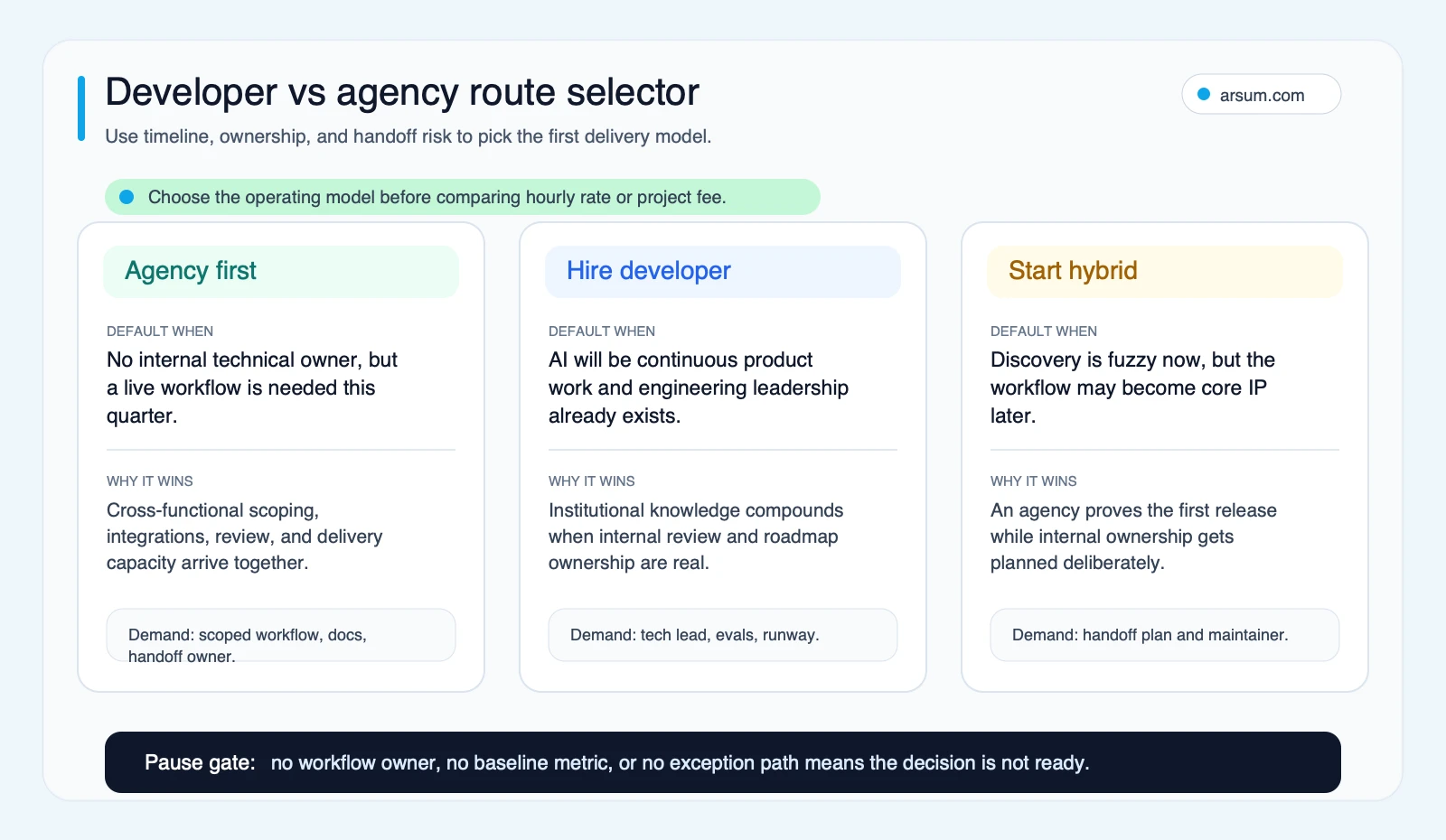Image resolution: width=1446 pixels, height=840 pixels.
Task: Click the blue dot in green banner
Action: [x=127, y=197]
